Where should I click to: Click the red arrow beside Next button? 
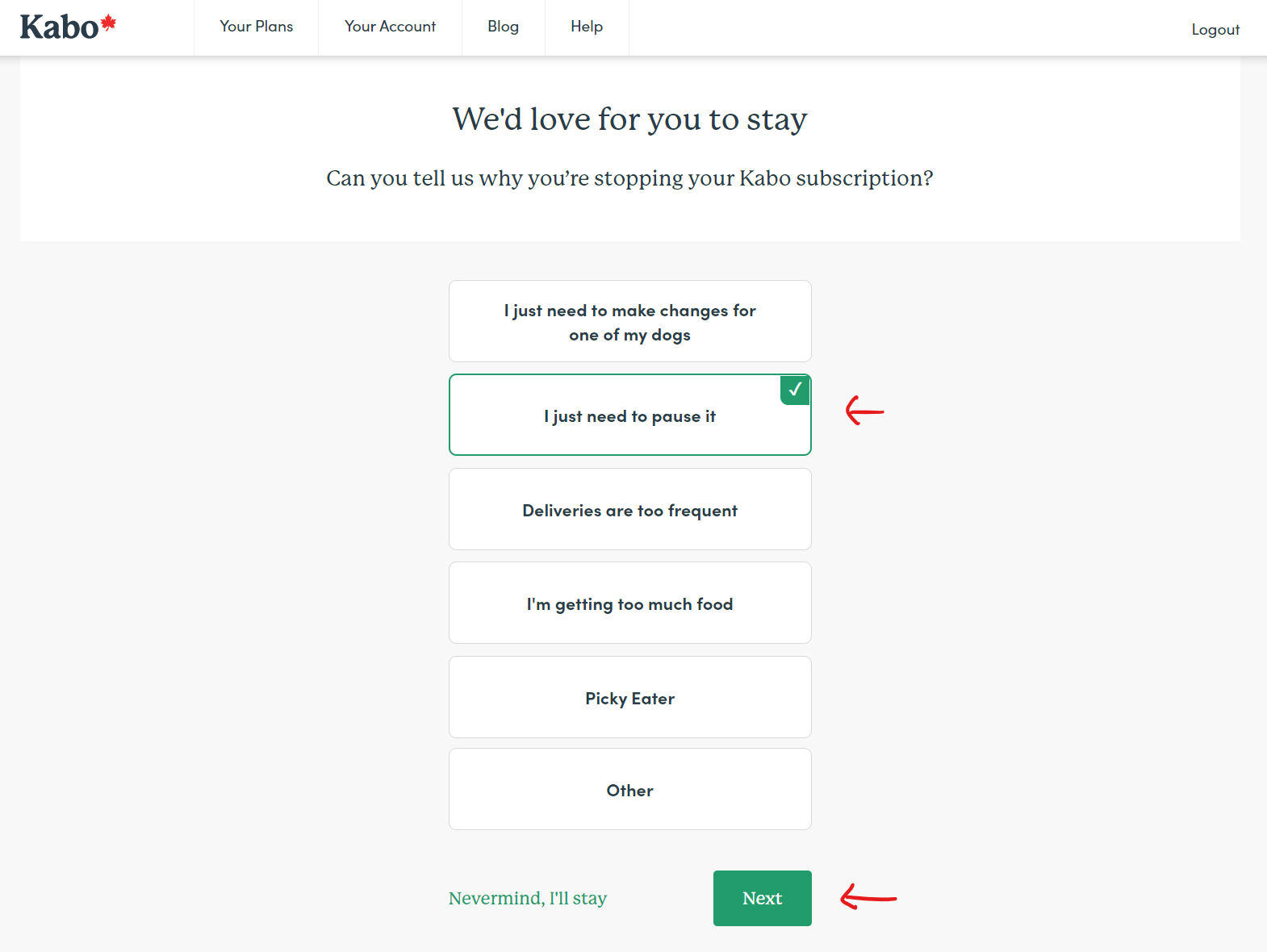coord(868,897)
